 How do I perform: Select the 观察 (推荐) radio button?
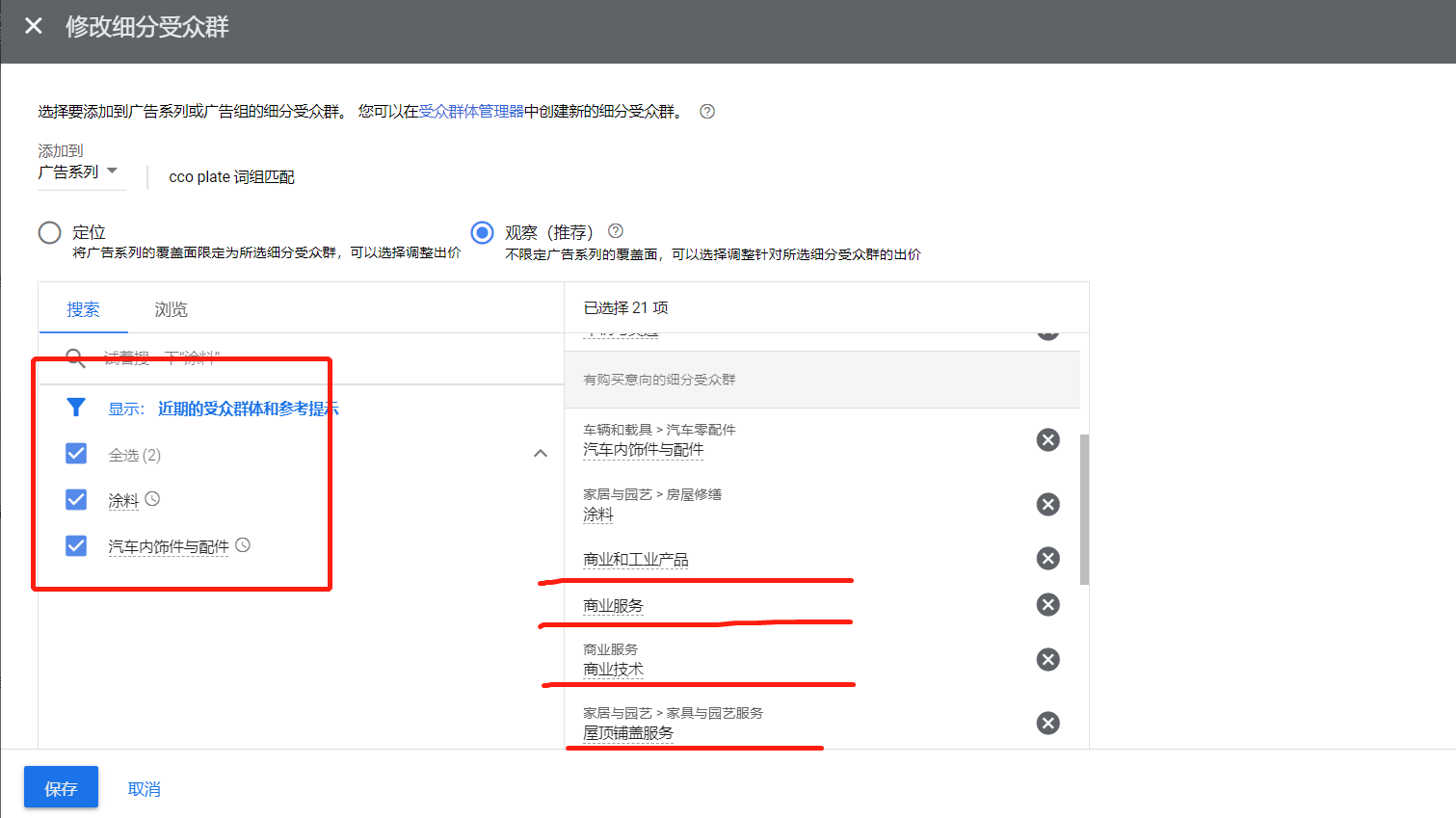[x=482, y=233]
